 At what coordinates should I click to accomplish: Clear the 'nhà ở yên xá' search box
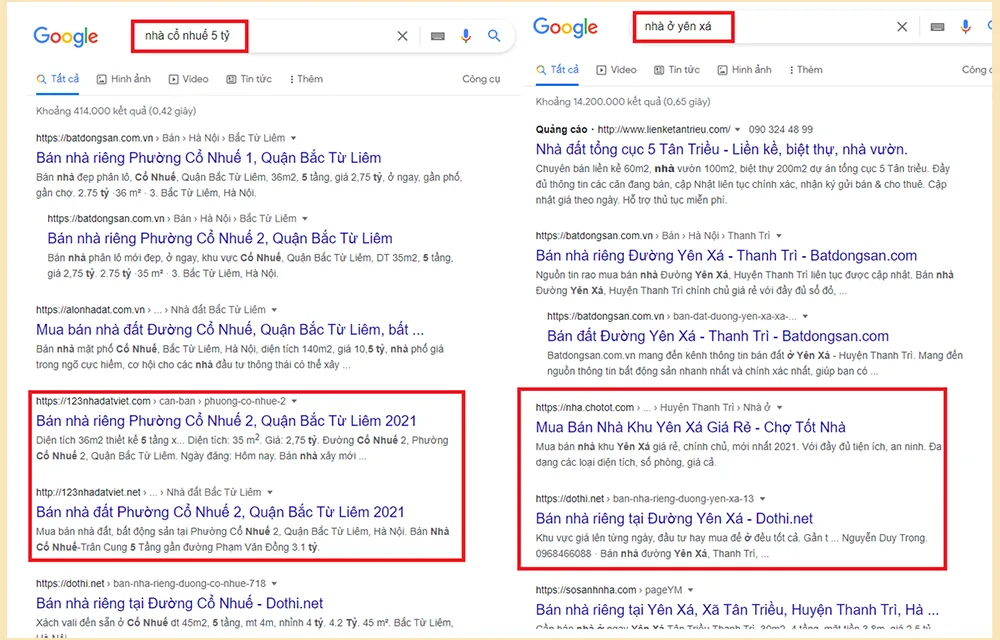[x=902, y=27]
